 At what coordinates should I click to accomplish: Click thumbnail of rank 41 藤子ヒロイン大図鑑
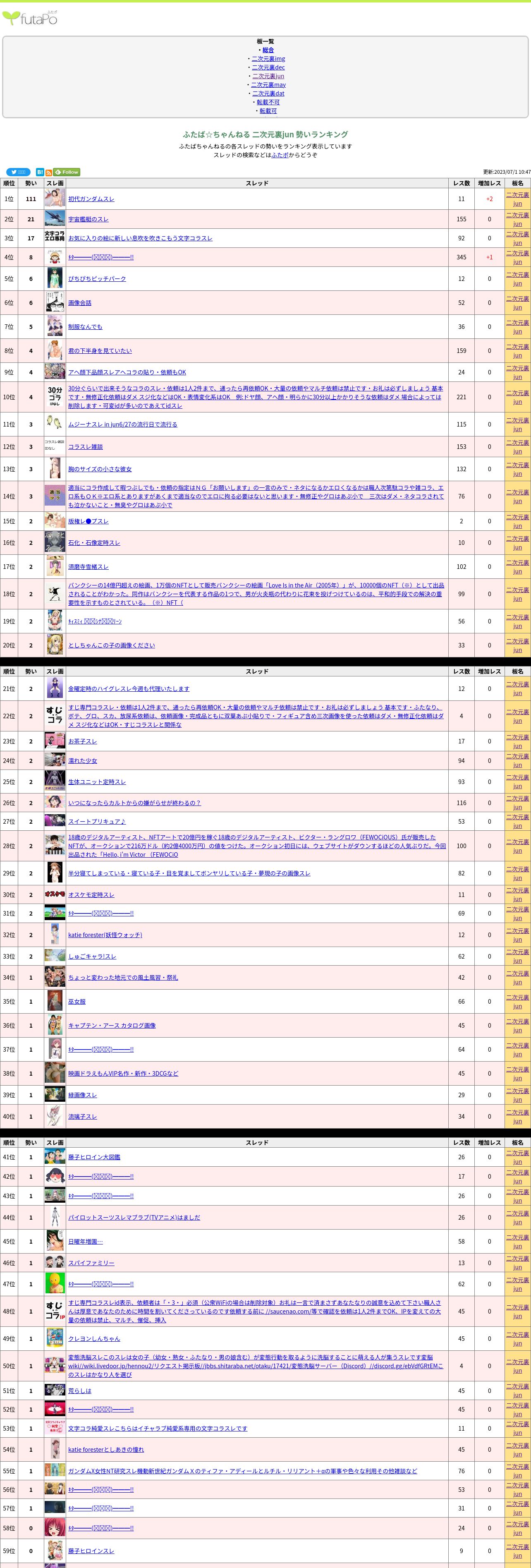(x=55, y=1156)
